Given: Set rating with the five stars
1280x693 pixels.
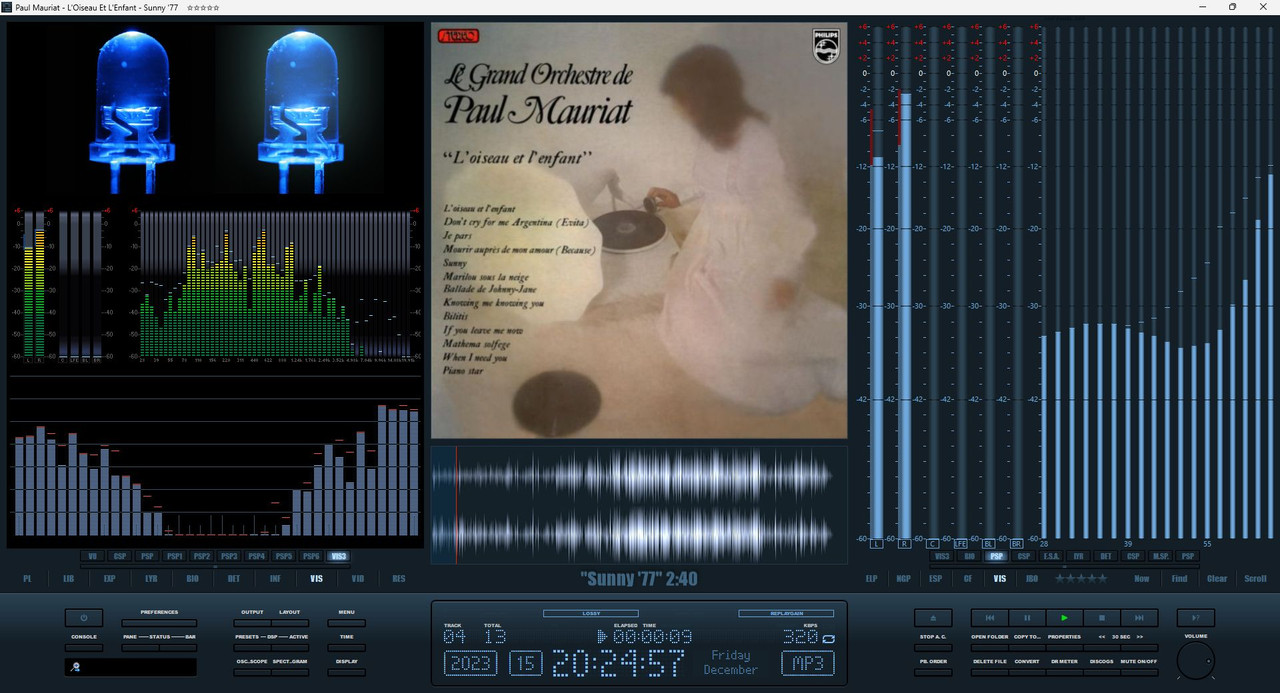Looking at the screenshot, I should click(x=1081, y=578).
